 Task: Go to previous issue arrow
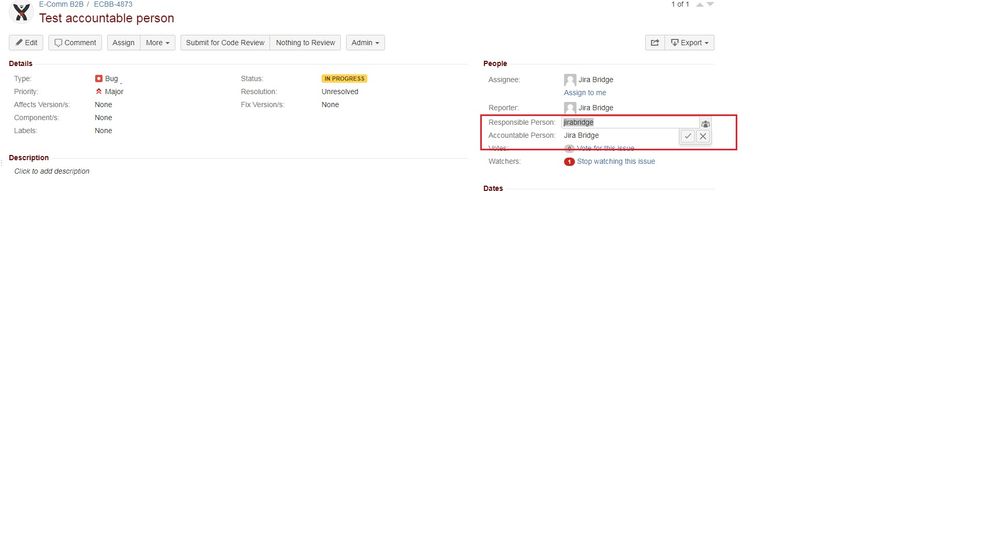700,4
